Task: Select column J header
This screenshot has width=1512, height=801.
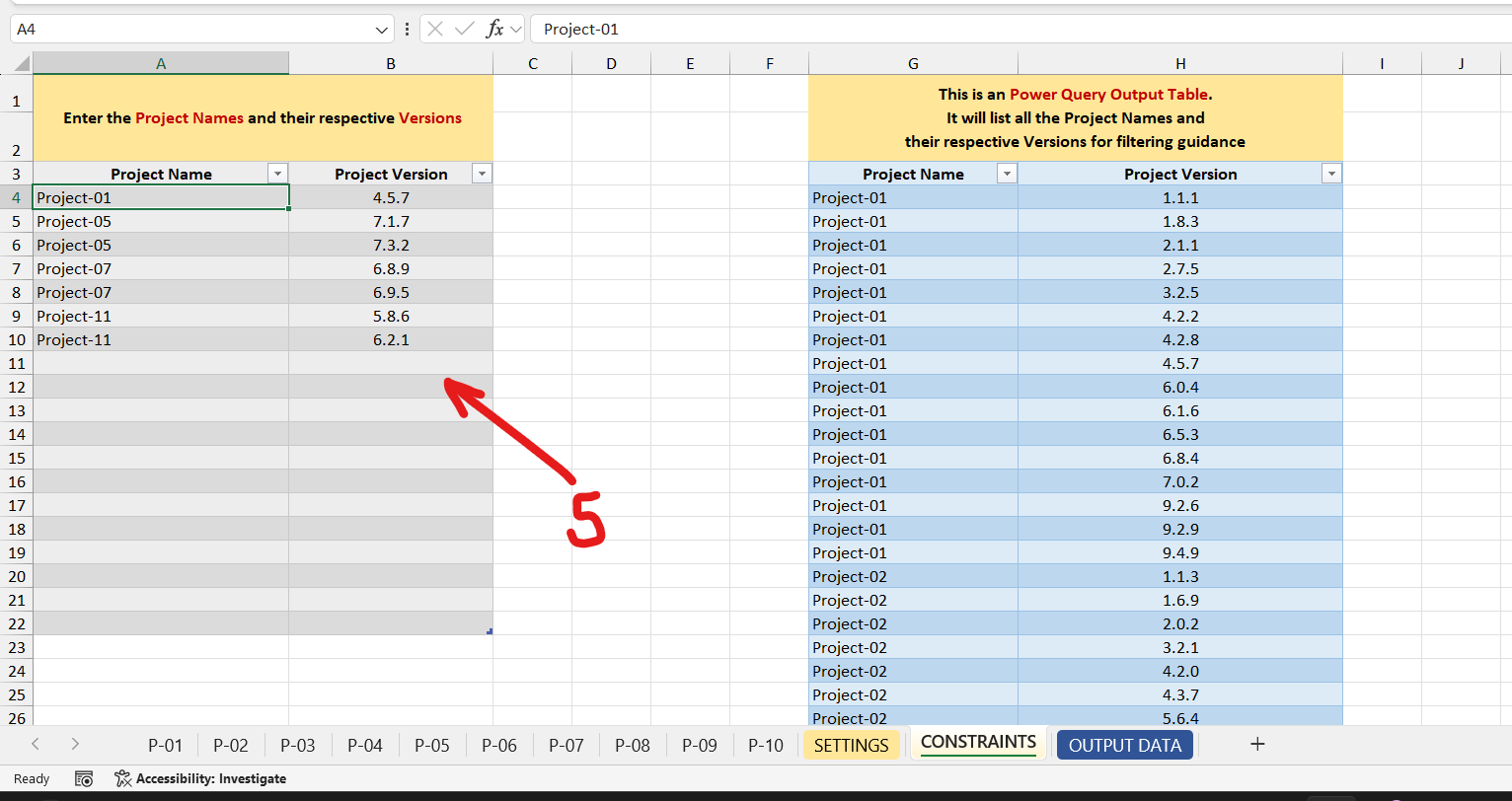Action: tap(1461, 64)
